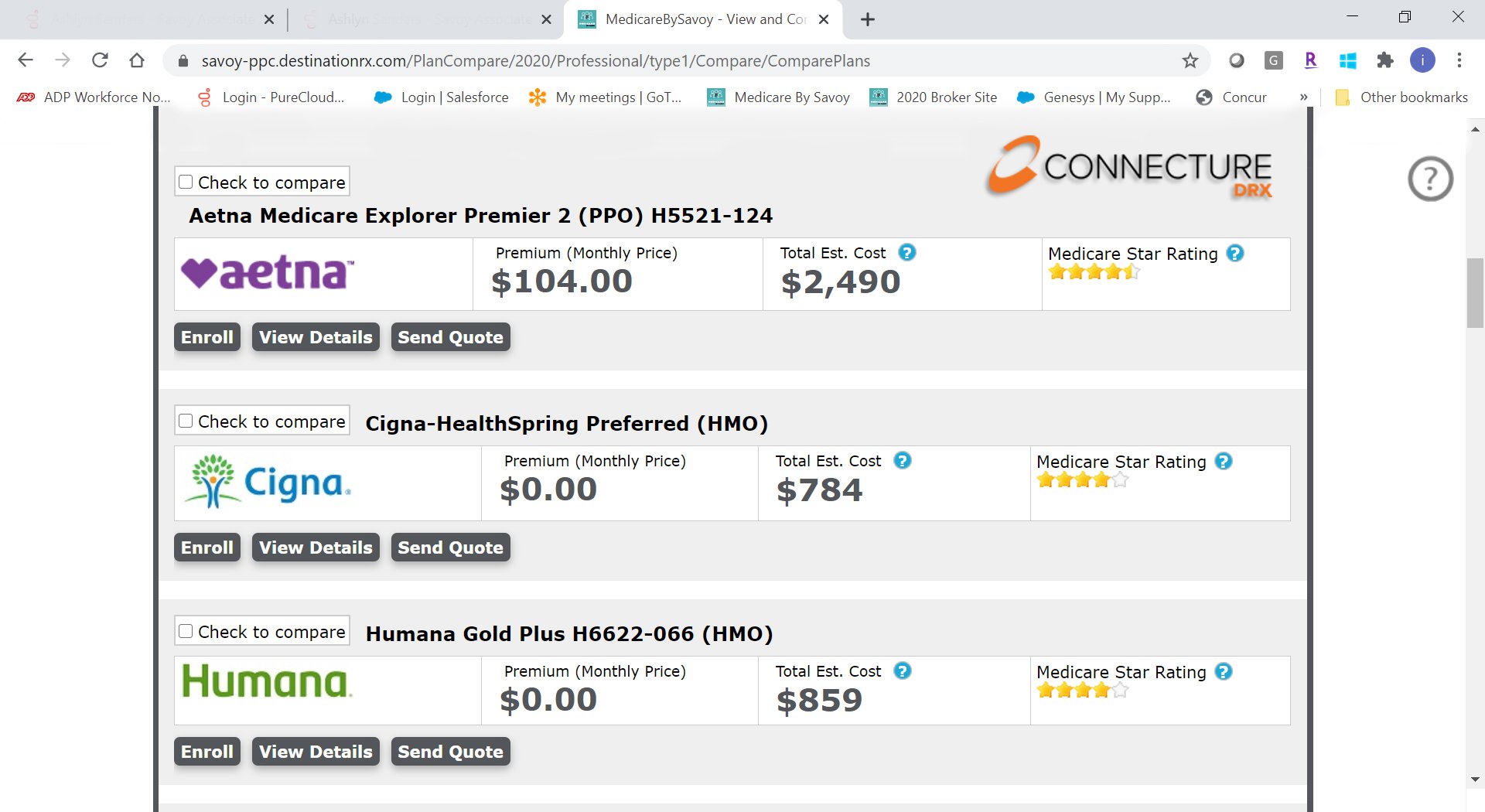Open Concur bookmark
The width and height of the screenshot is (1485, 812).
click(1231, 97)
